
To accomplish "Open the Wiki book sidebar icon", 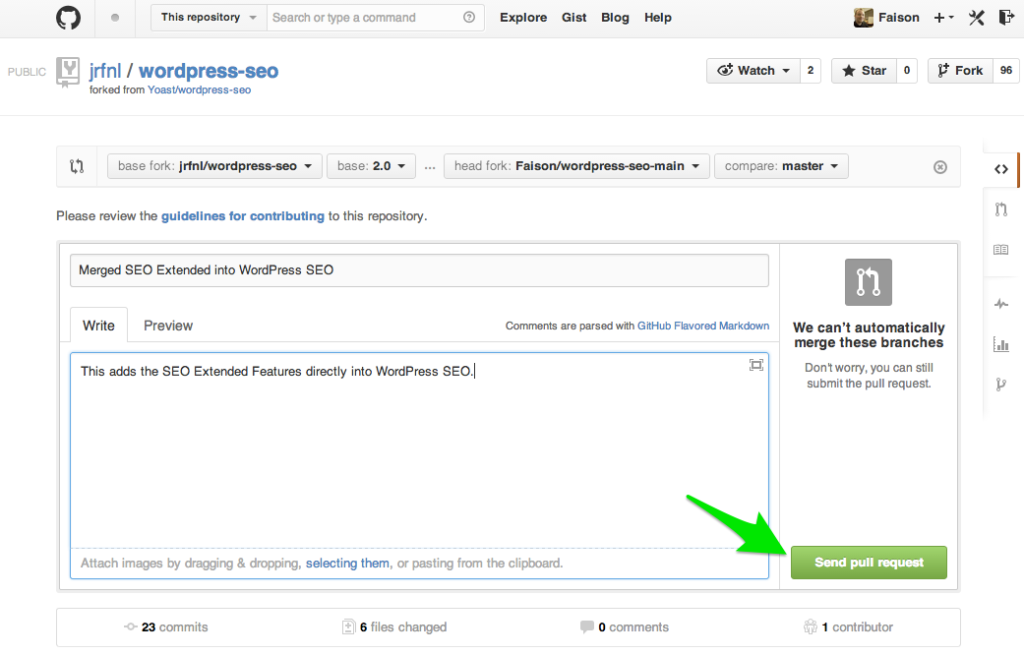I will tap(1000, 249).
